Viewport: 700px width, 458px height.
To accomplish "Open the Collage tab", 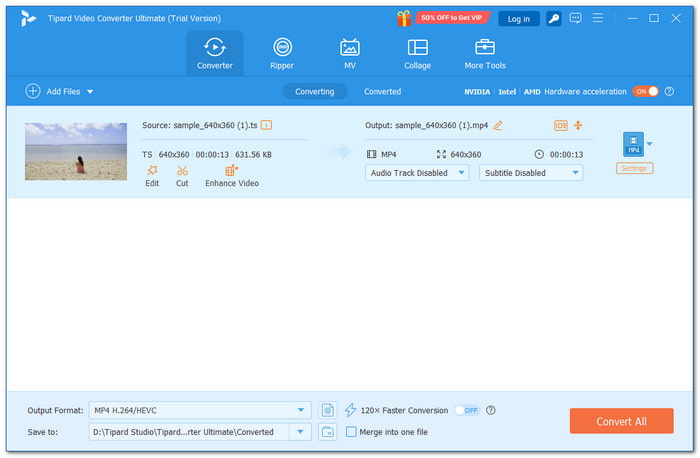I will (417, 54).
